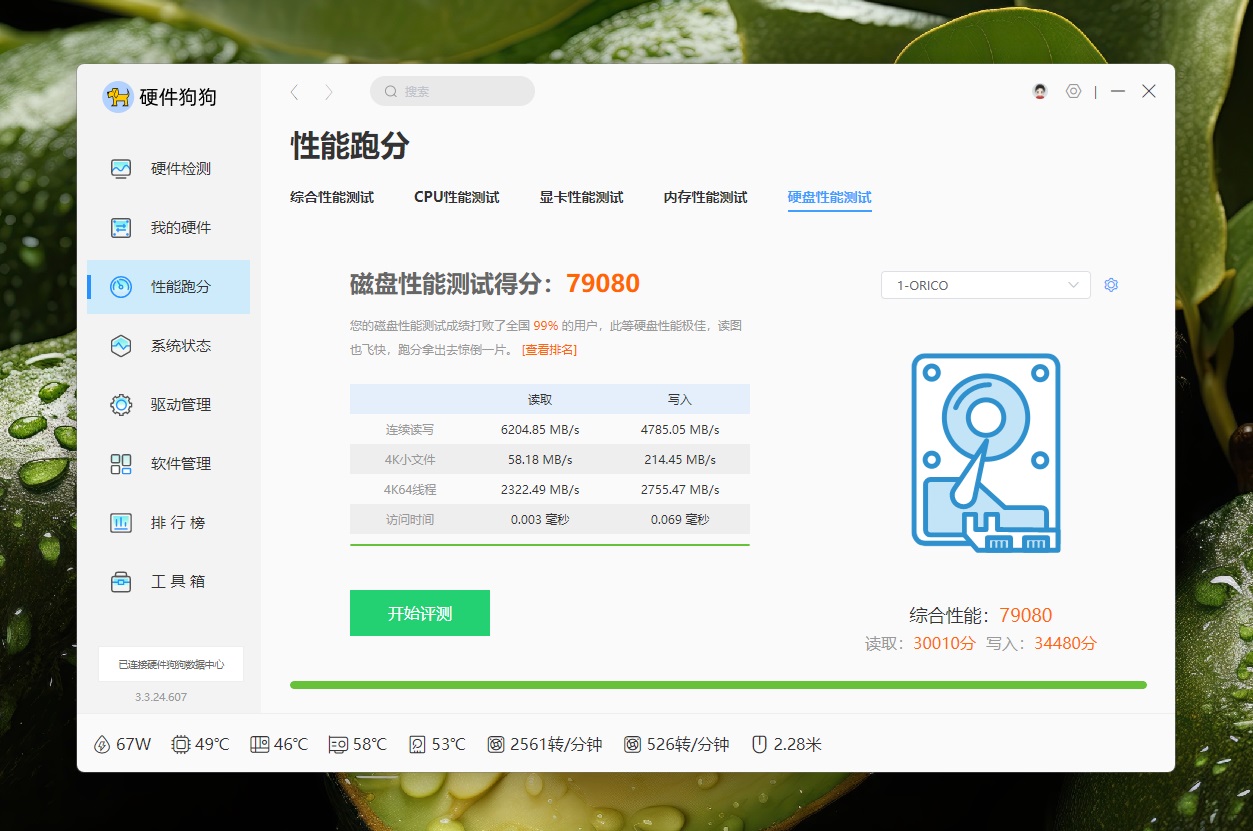
Task: Click the user avatar icon
Action: 1040,91
